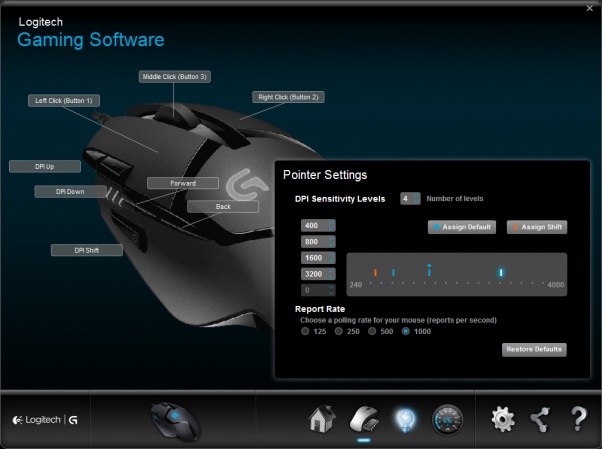Open the speedometer gauge icon in bottom bar
The width and height of the screenshot is (602, 449).
[447, 418]
